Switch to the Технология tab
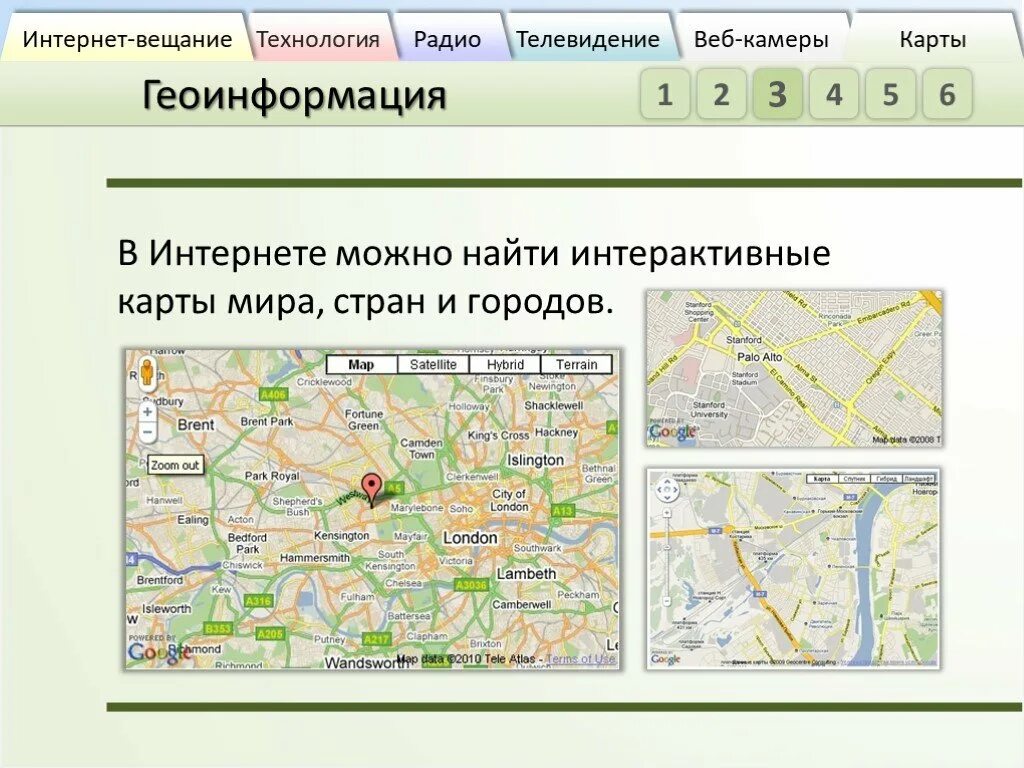The height and width of the screenshot is (768, 1024). tap(318, 39)
